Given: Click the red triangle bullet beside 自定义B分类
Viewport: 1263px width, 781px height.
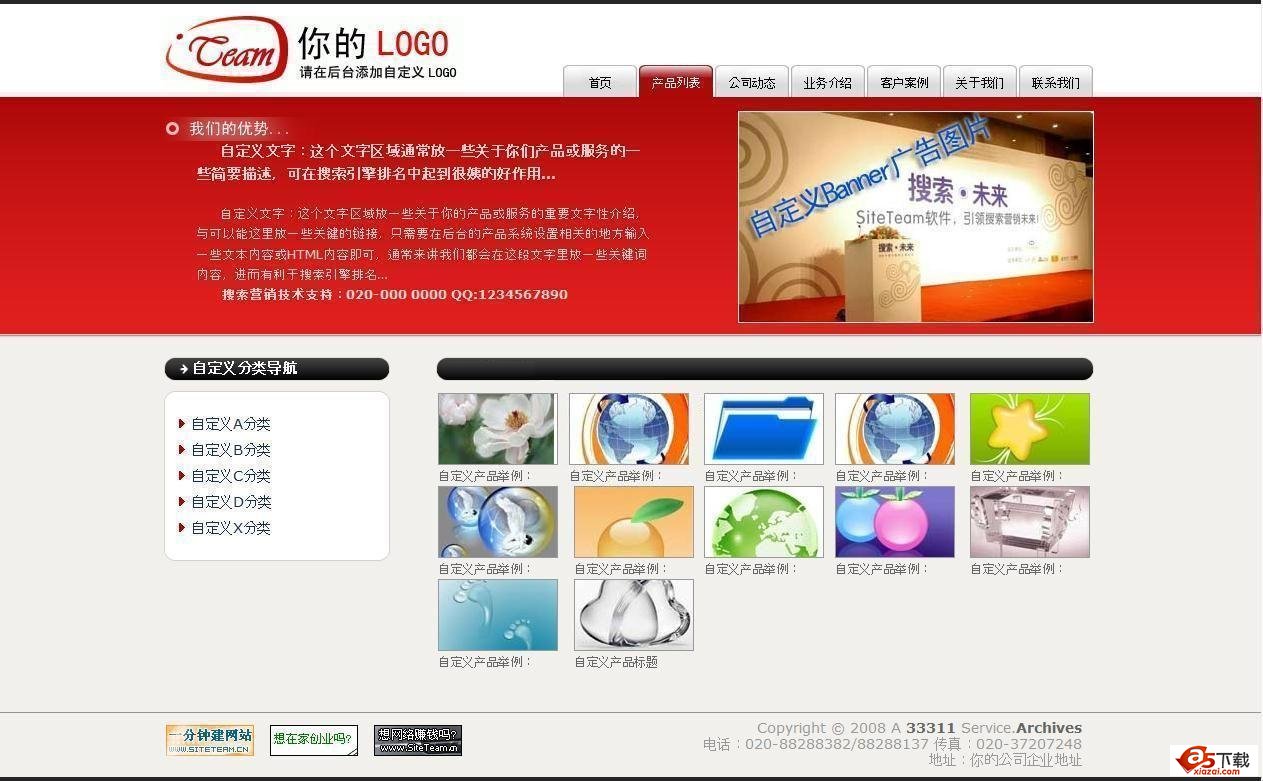Looking at the screenshot, I should (x=181, y=450).
